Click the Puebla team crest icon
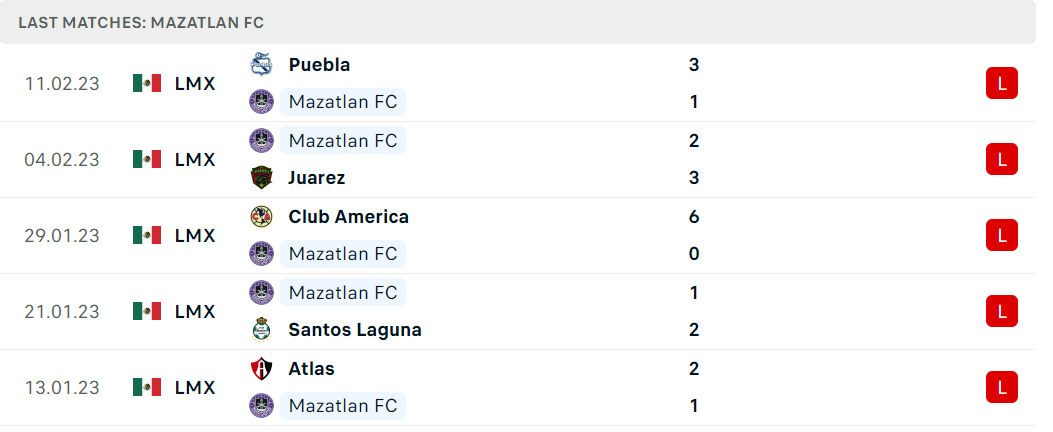The height and width of the screenshot is (432, 1053). 261,64
